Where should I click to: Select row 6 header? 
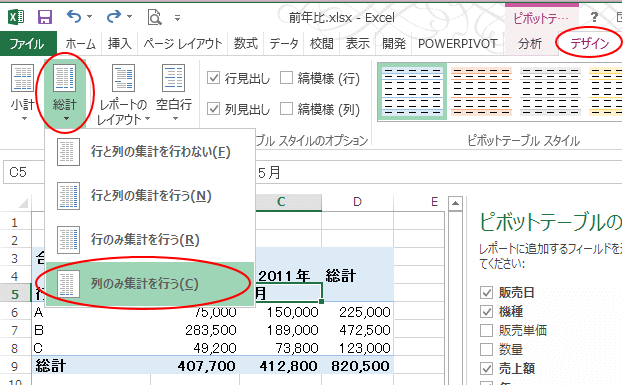[x=15, y=312]
